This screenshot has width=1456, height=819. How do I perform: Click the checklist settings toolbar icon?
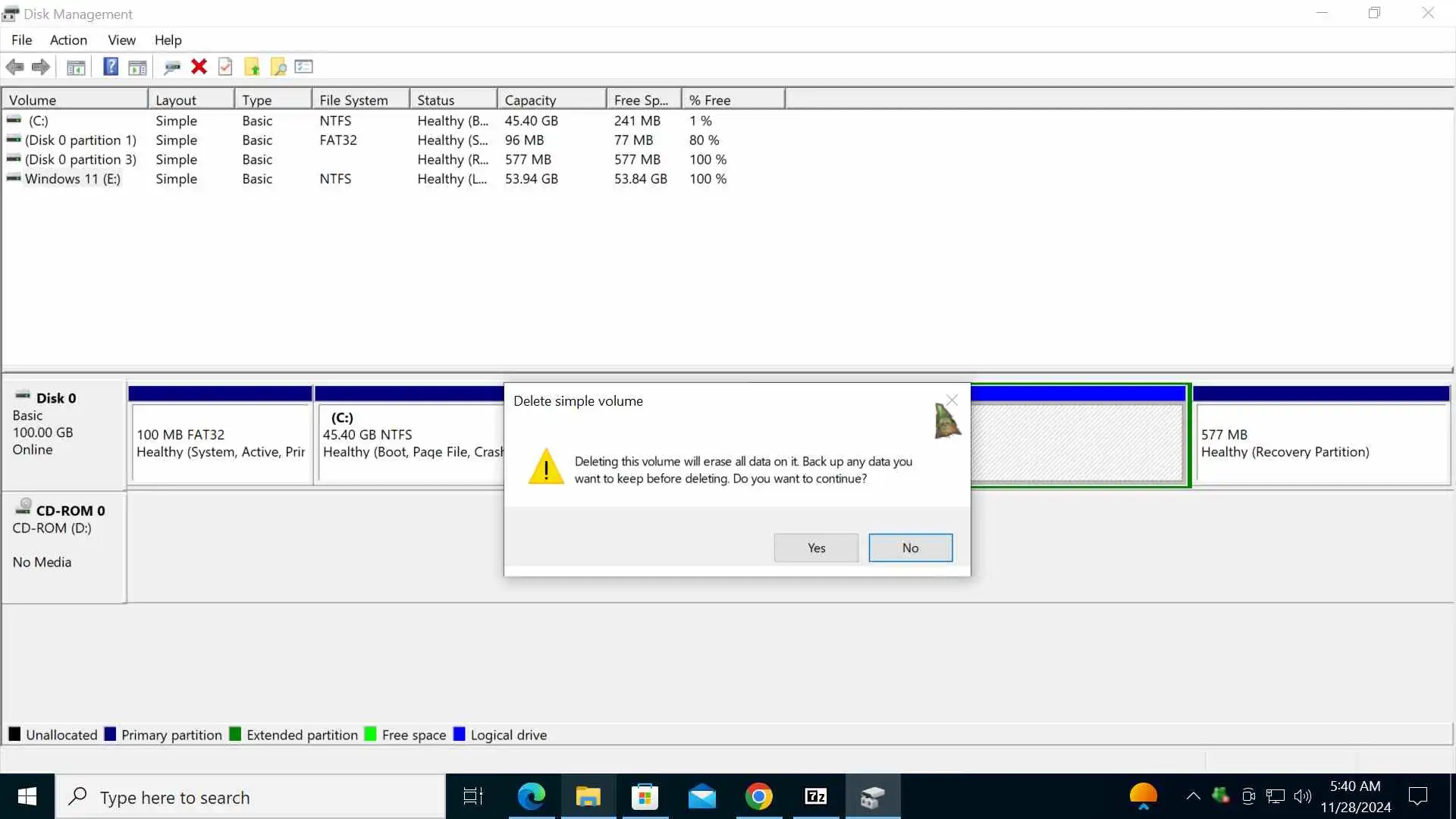click(x=304, y=67)
